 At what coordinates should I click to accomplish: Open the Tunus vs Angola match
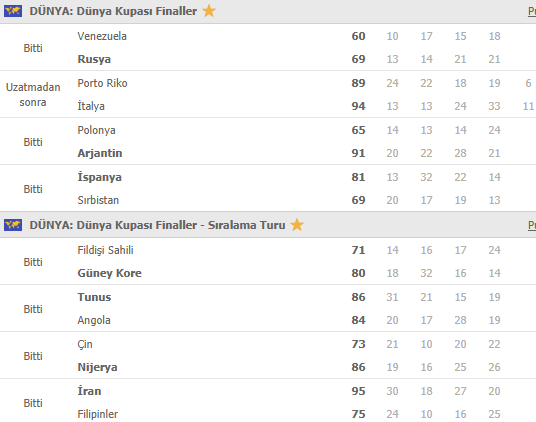click(268, 309)
